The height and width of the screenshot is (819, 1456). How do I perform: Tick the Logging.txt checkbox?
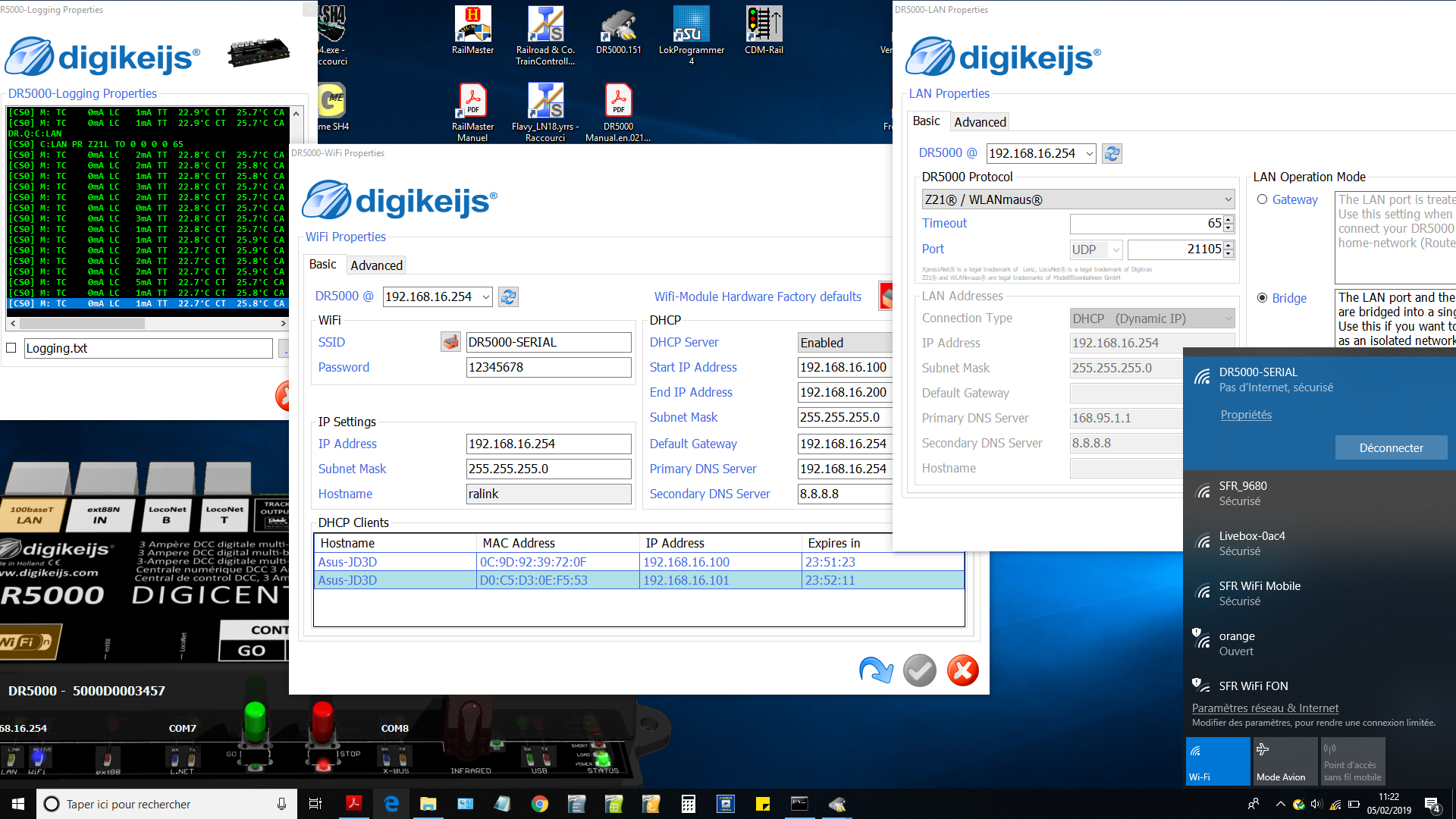tap(11, 348)
